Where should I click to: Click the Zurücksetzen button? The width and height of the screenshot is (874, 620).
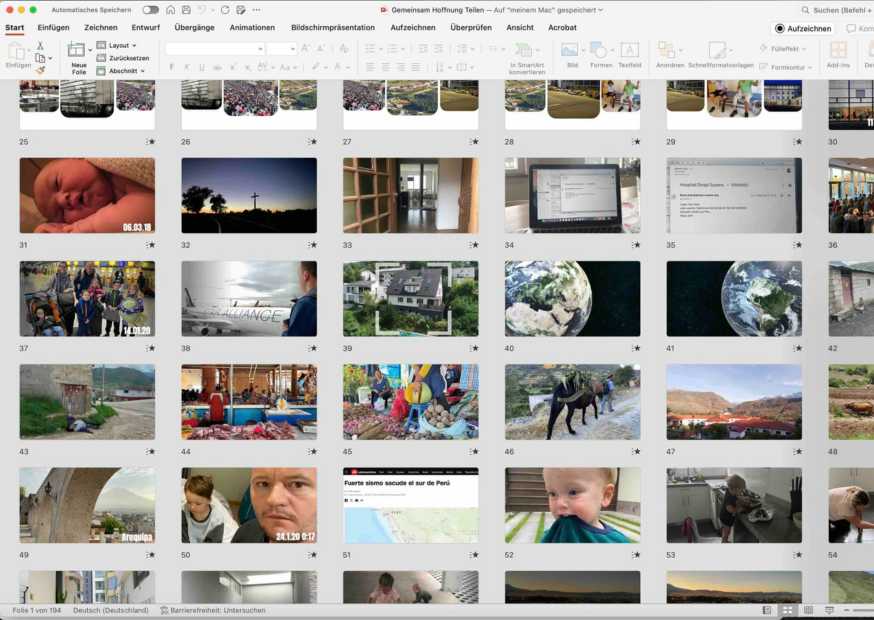pos(123,58)
